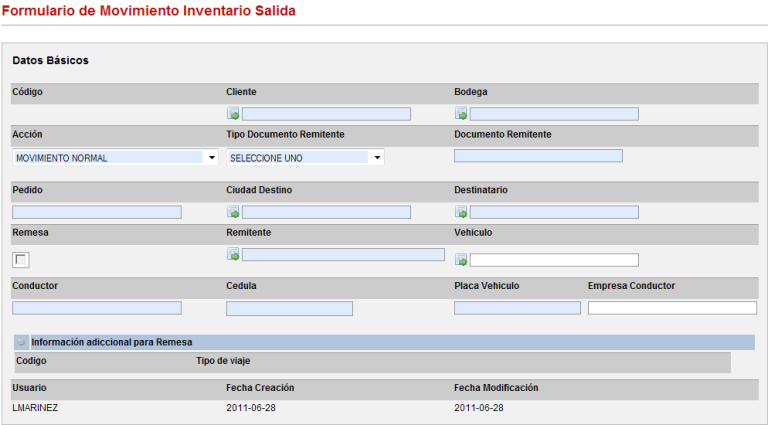Select the Bodega text field
The width and height of the screenshot is (768, 425).
click(x=554, y=114)
